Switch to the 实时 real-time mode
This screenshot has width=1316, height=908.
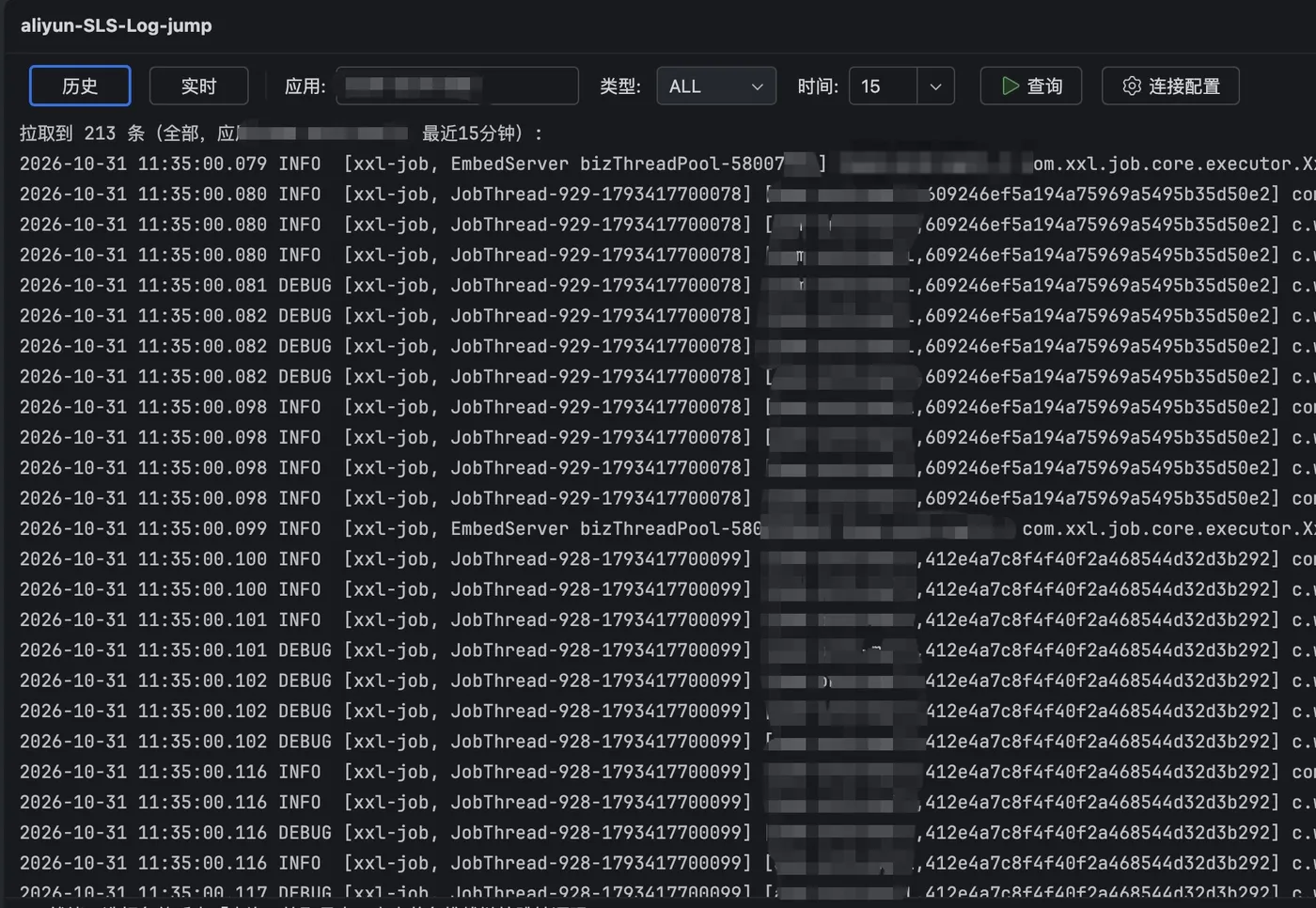click(x=198, y=86)
